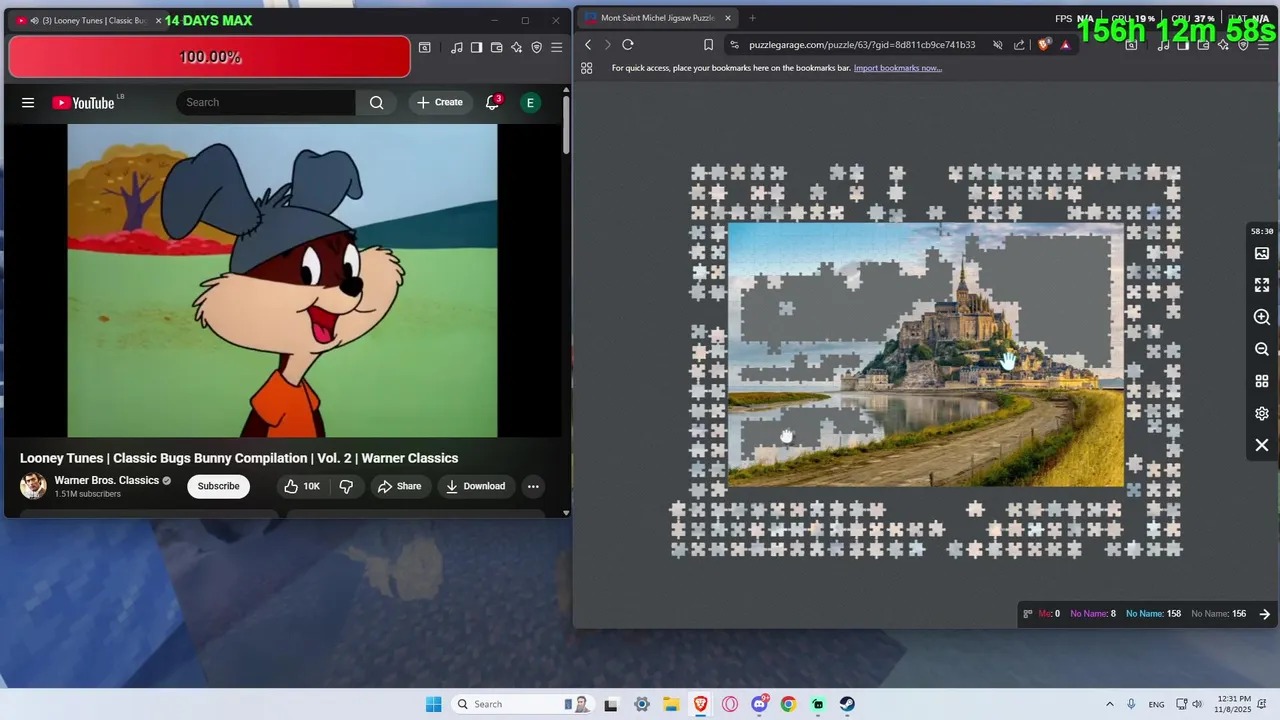1280x720 pixels.
Task: Open the 12:31 PM clock flyout
Action: click(x=1235, y=704)
